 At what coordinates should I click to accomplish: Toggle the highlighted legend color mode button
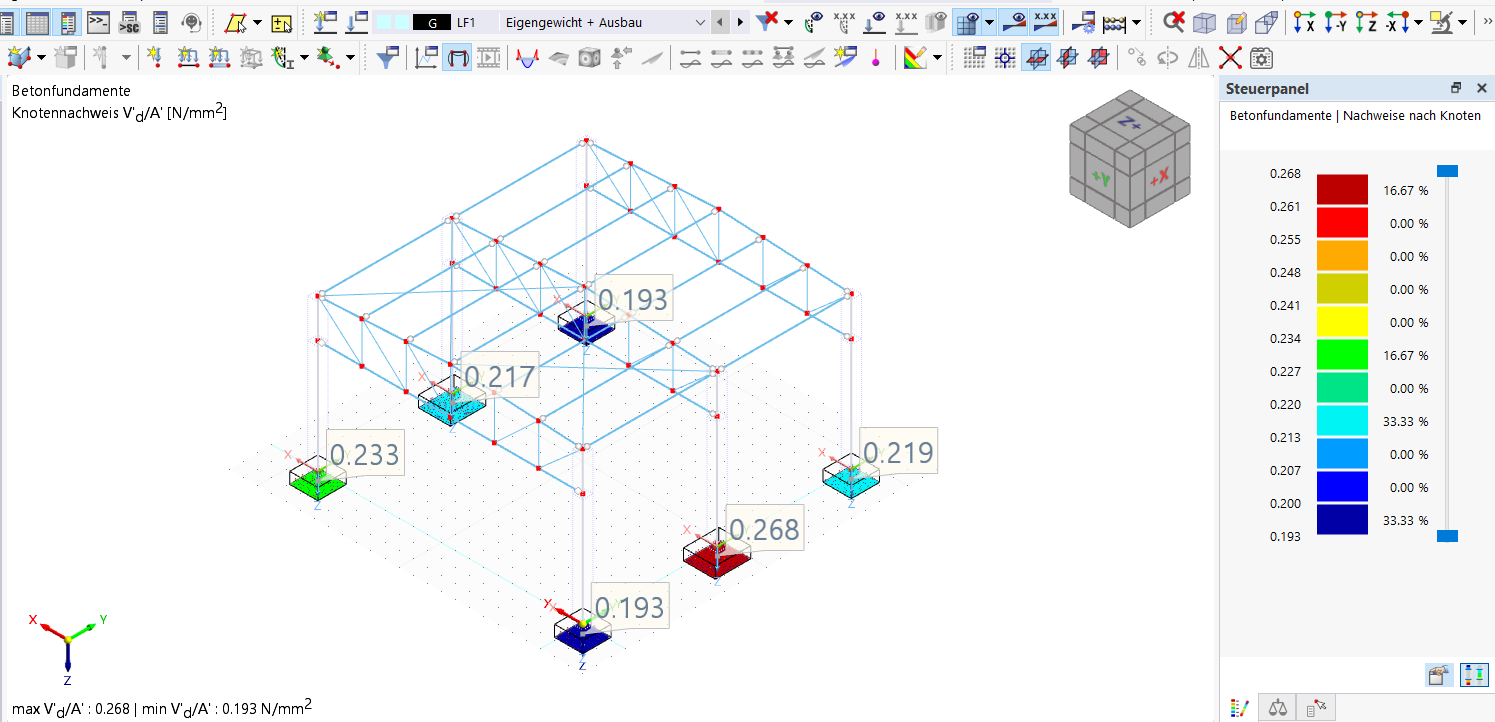click(x=1474, y=675)
